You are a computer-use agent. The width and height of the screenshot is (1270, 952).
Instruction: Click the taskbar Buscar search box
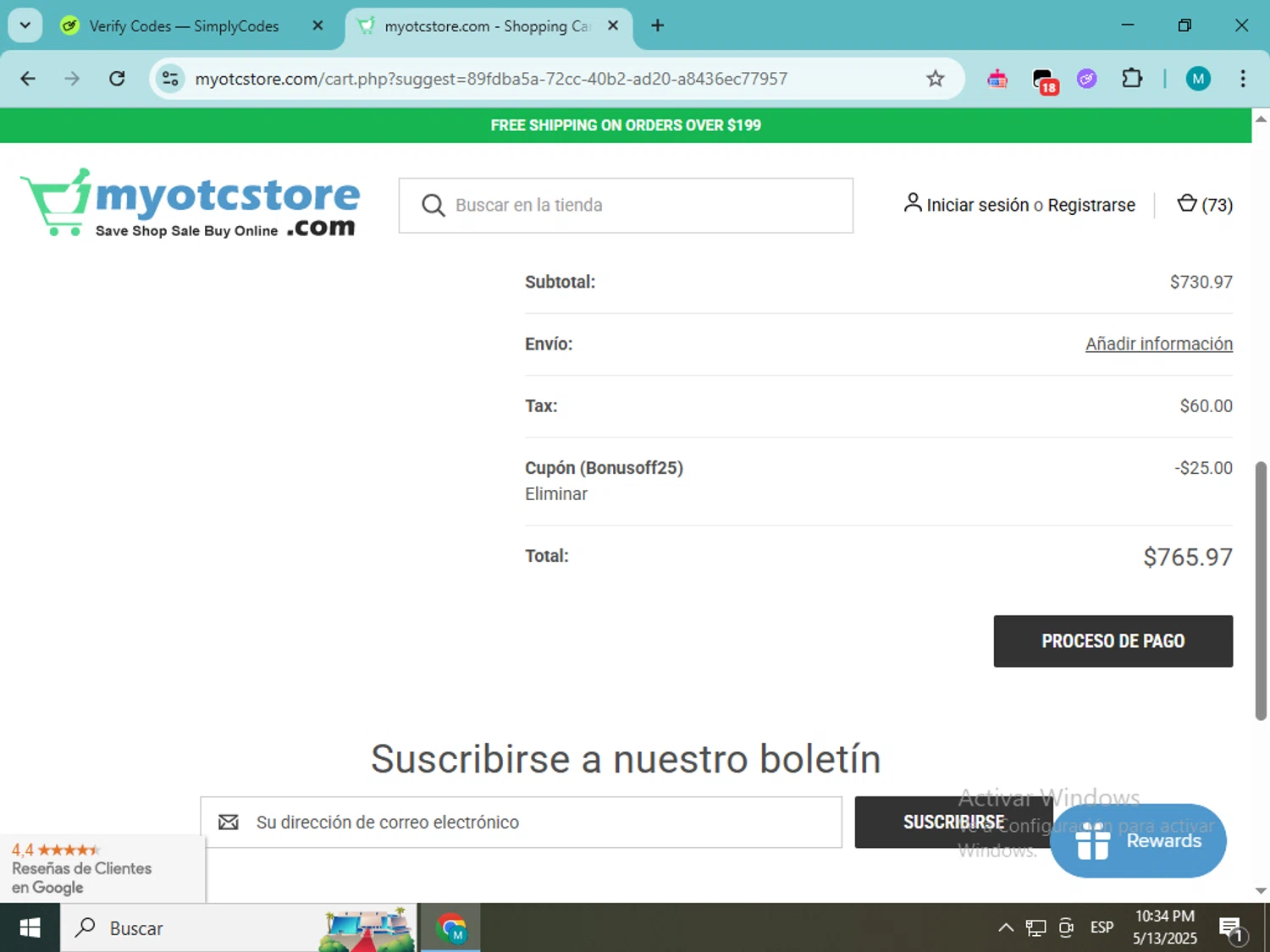tap(239, 928)
